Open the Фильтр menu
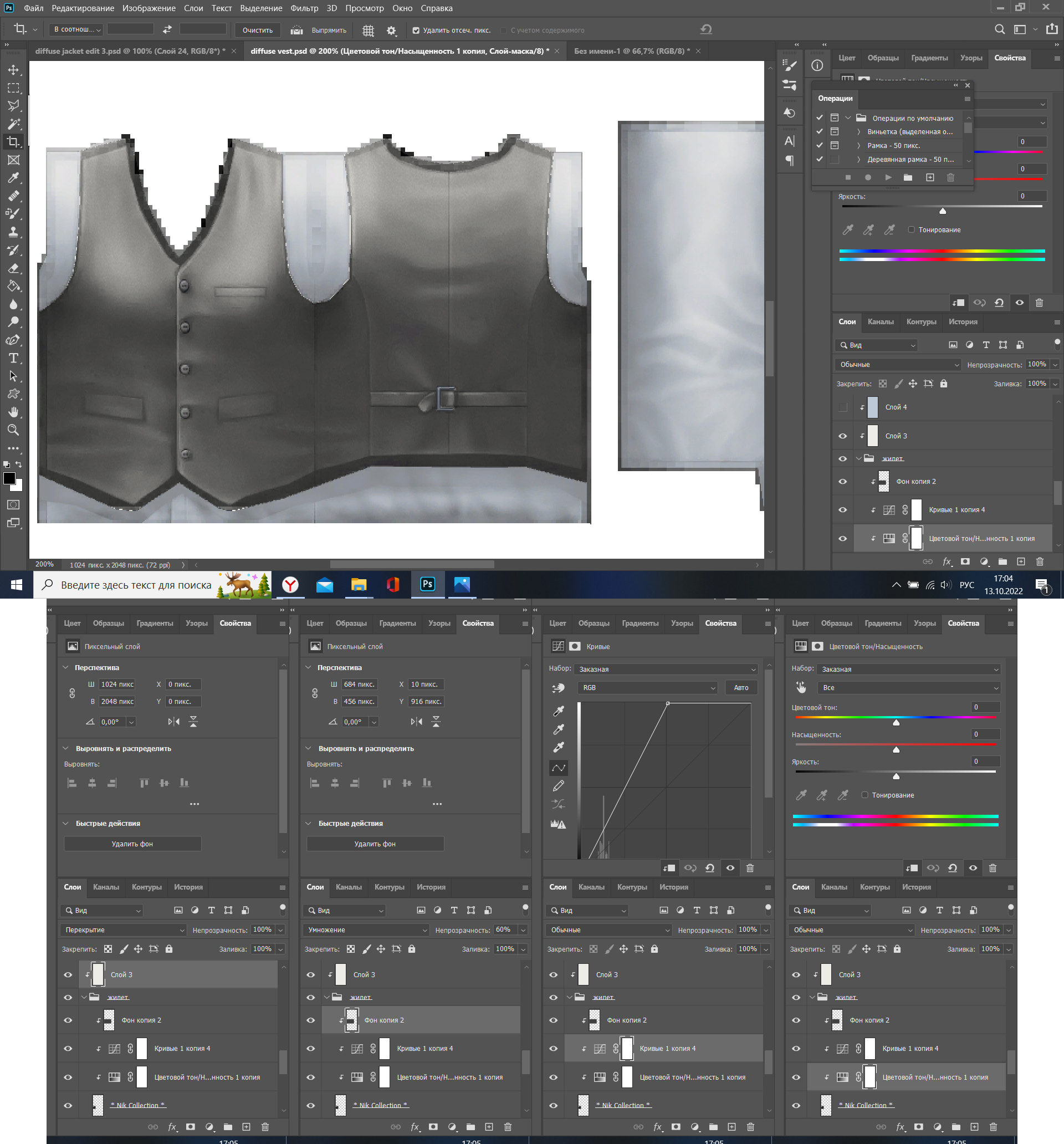The height and width of the screenshot is (1144, 1064). point(304,8)
